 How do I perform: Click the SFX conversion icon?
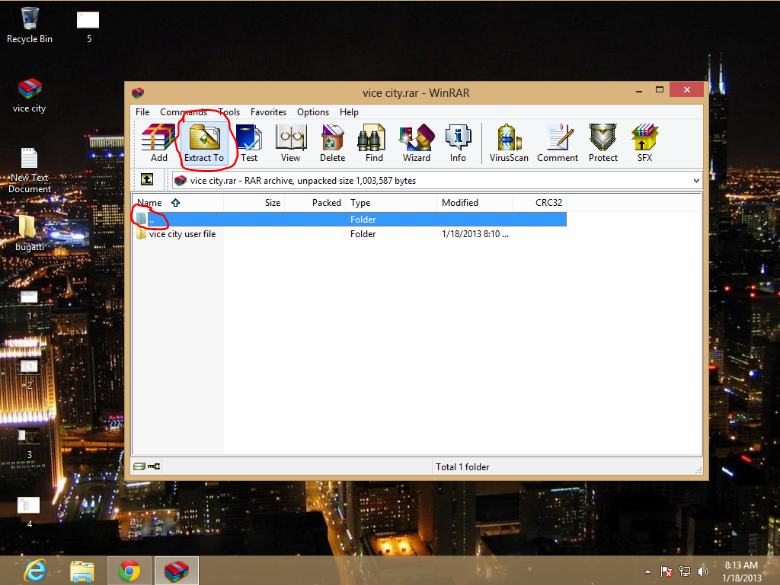645,143
